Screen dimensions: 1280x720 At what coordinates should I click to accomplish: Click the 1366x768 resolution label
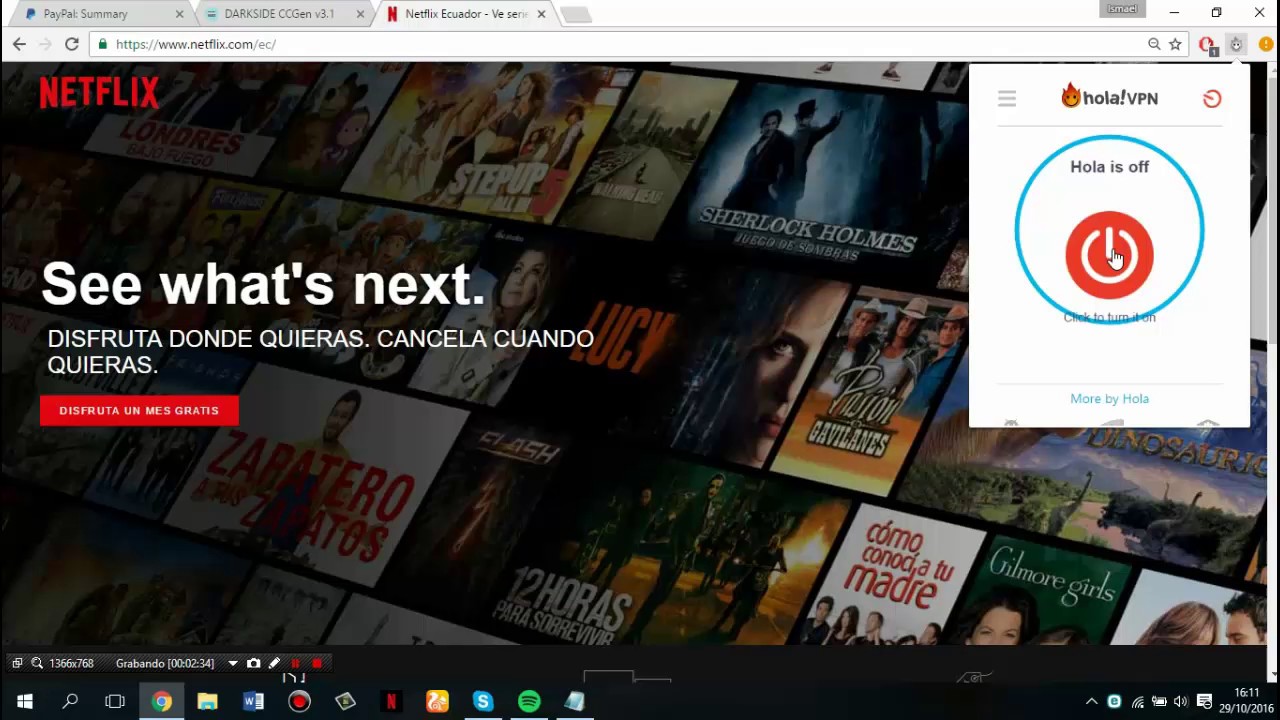pos(71,663)
